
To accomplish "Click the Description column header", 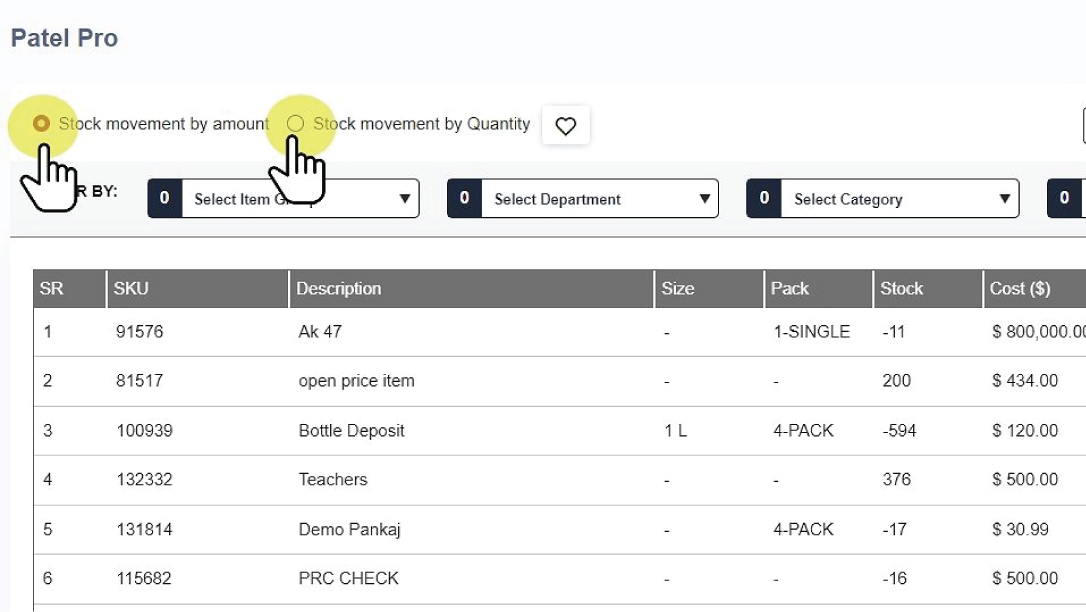I will pyautogui.click(x=339, y=289).
